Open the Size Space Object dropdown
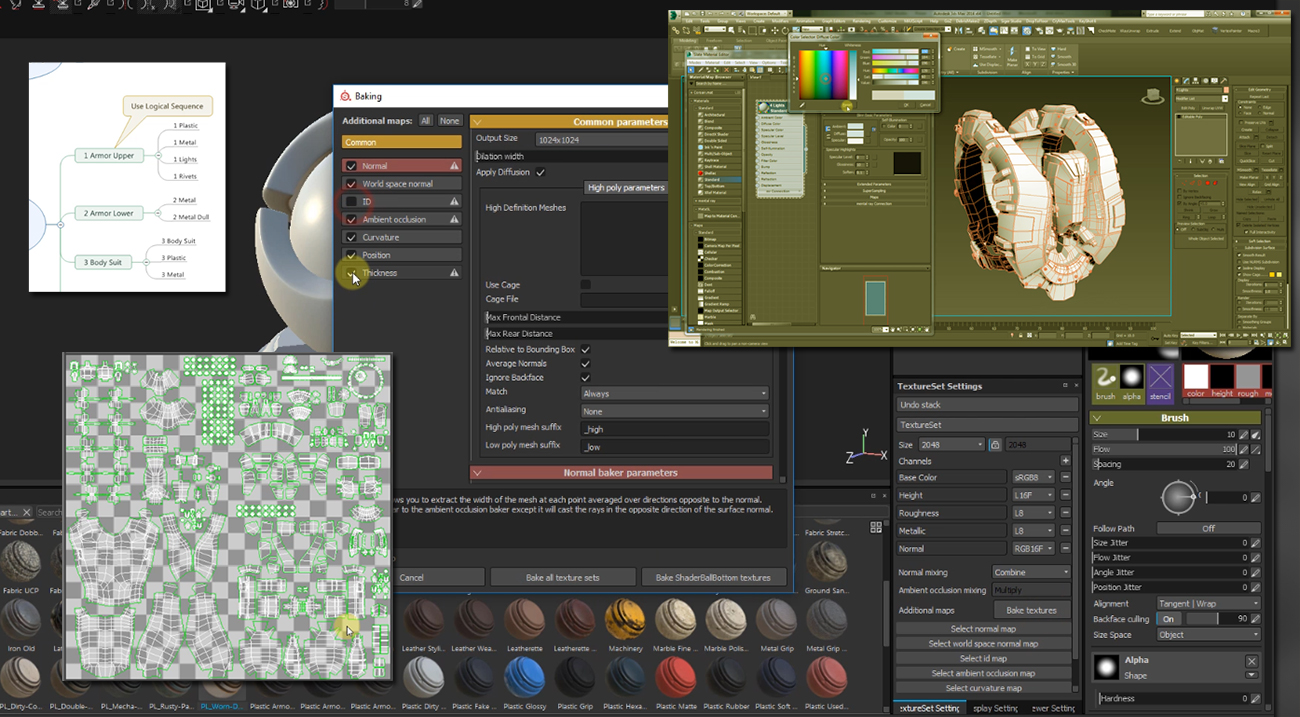 (x=1208, y=635)
